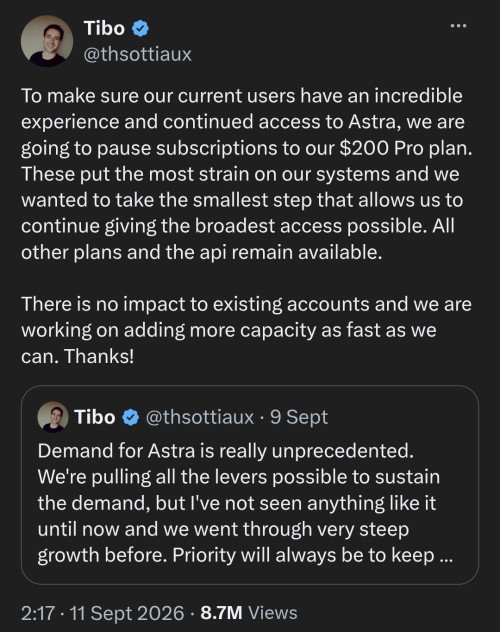Open the three-dot more options menu
This screenshot has width=500, height=632.
[x=459, y=26]
